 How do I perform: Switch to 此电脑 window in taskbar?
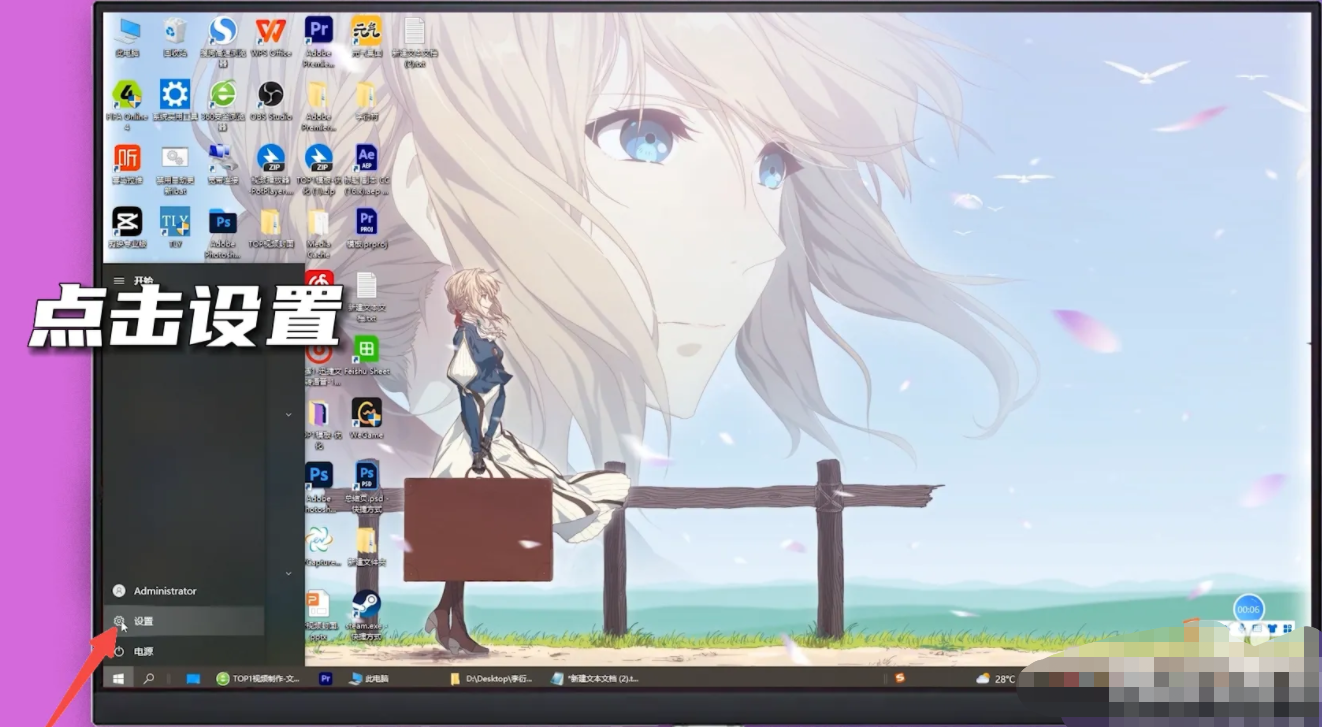pyautogui.click(x=370, y=678)
